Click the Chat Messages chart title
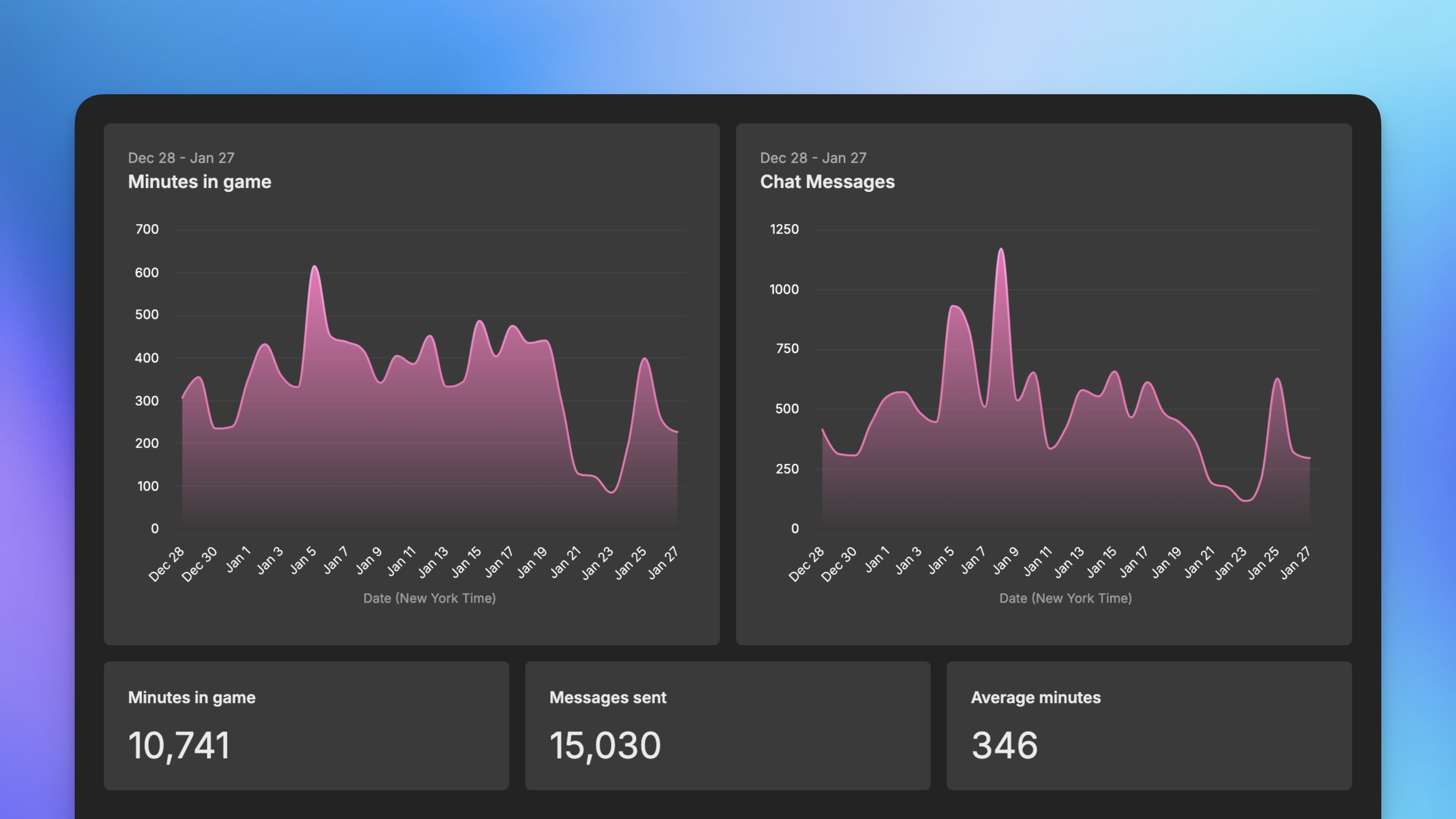 (x=827, y=182)
